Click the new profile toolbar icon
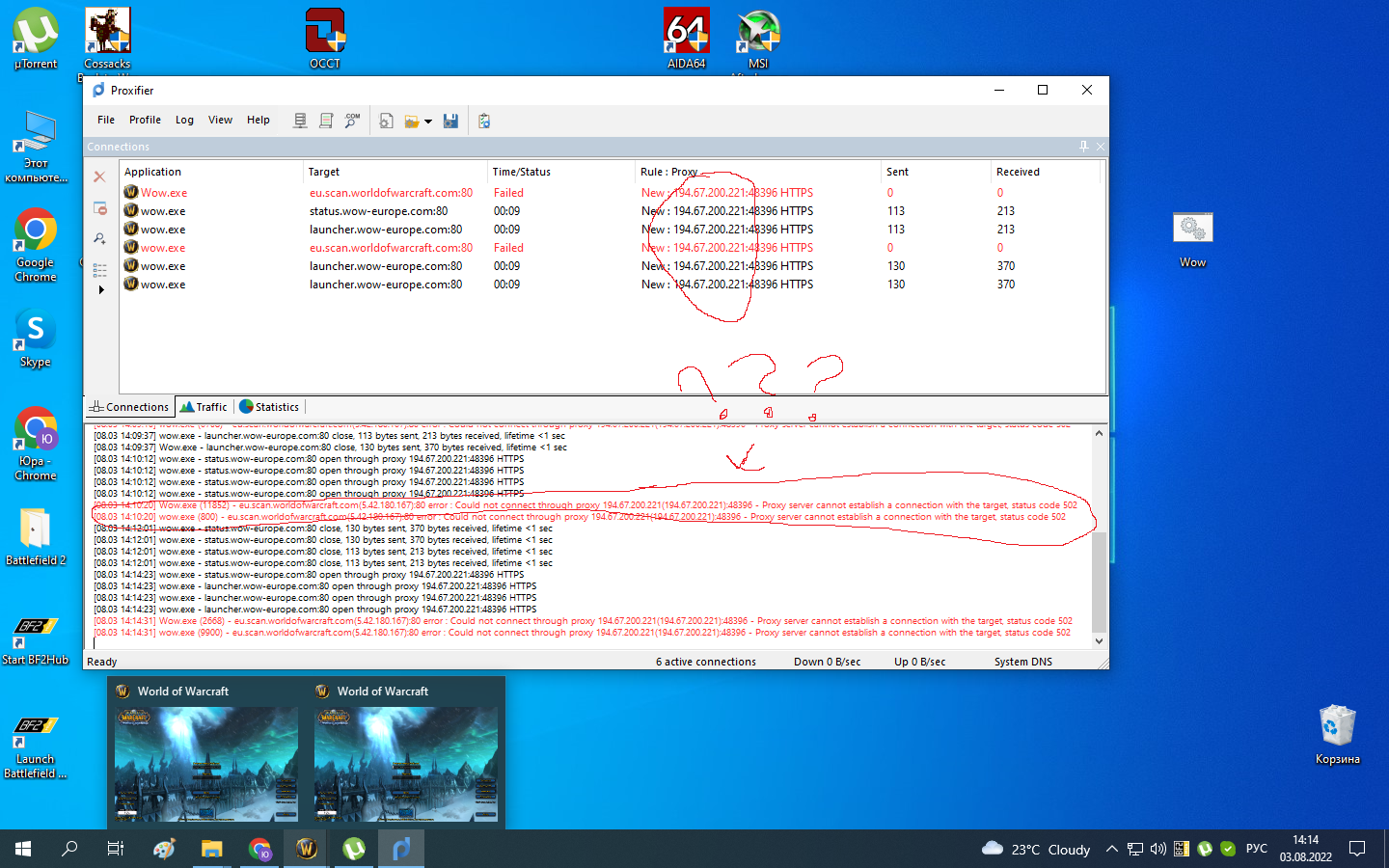 click(386, 121)
